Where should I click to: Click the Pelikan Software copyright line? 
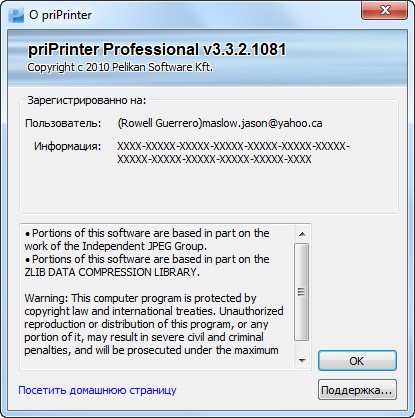[120, 67]
